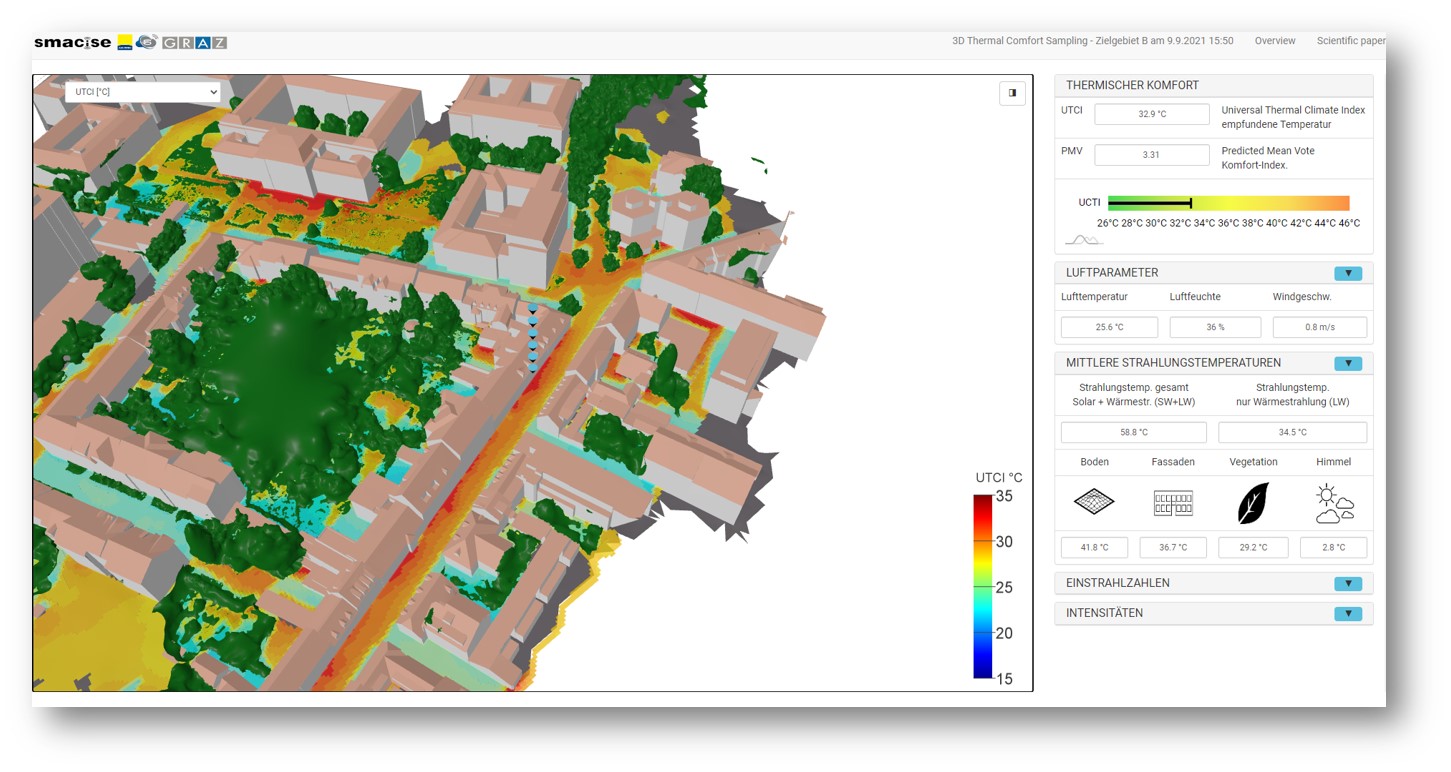Open the Scientific paper link
Screen dimensions: 1451x772
click(1351, 41)
